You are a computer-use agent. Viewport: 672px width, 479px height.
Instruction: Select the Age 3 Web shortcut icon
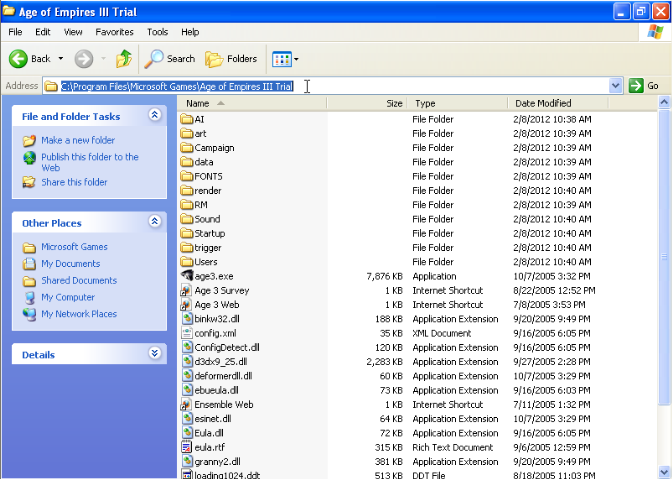coord(186,305)
